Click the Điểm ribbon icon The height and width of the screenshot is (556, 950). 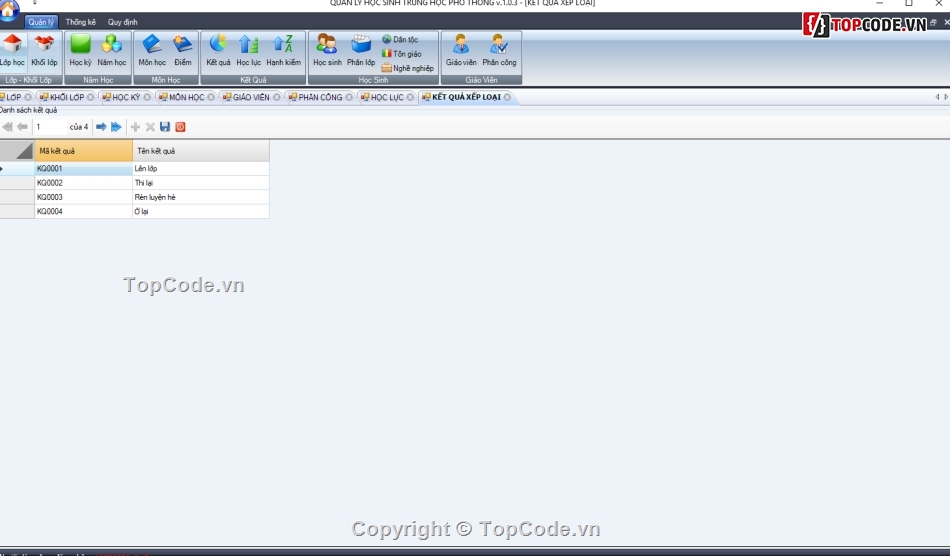[183, 49]
